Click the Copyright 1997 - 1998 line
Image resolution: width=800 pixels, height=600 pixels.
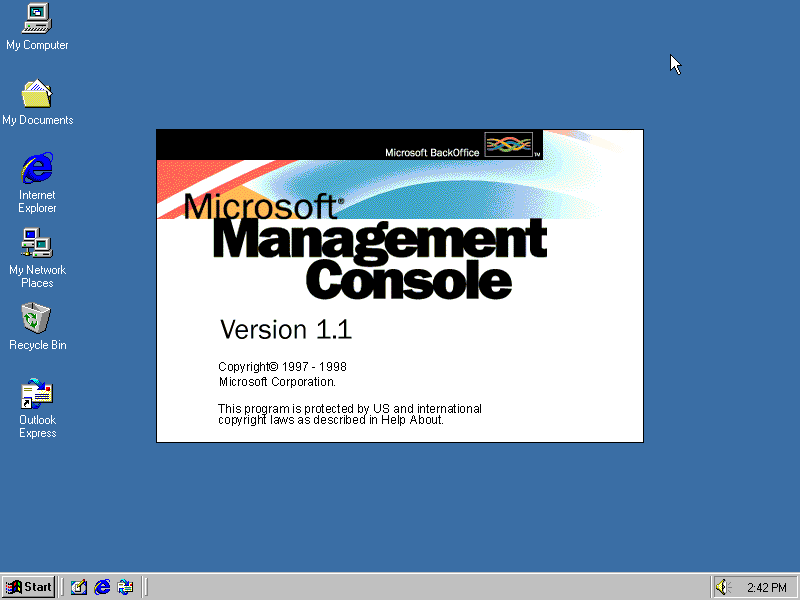pos(282,367)
